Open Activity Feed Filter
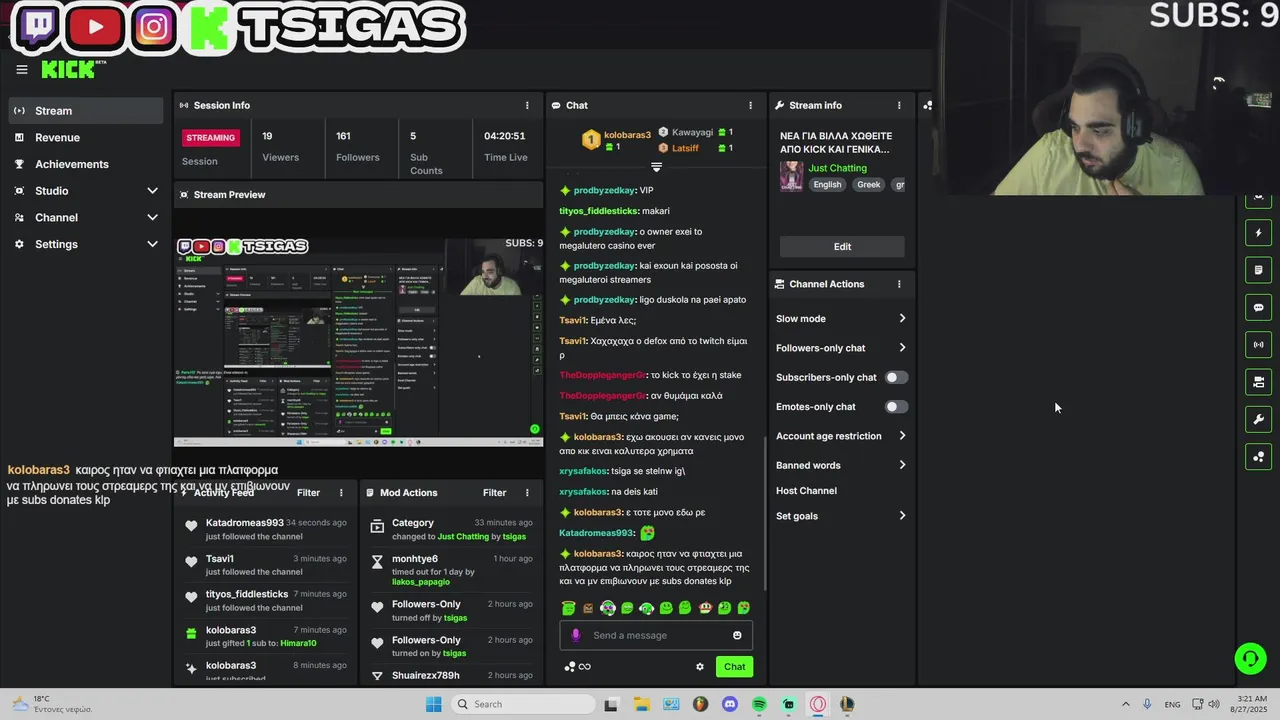Screen dimensions: 1280x720 308,493
